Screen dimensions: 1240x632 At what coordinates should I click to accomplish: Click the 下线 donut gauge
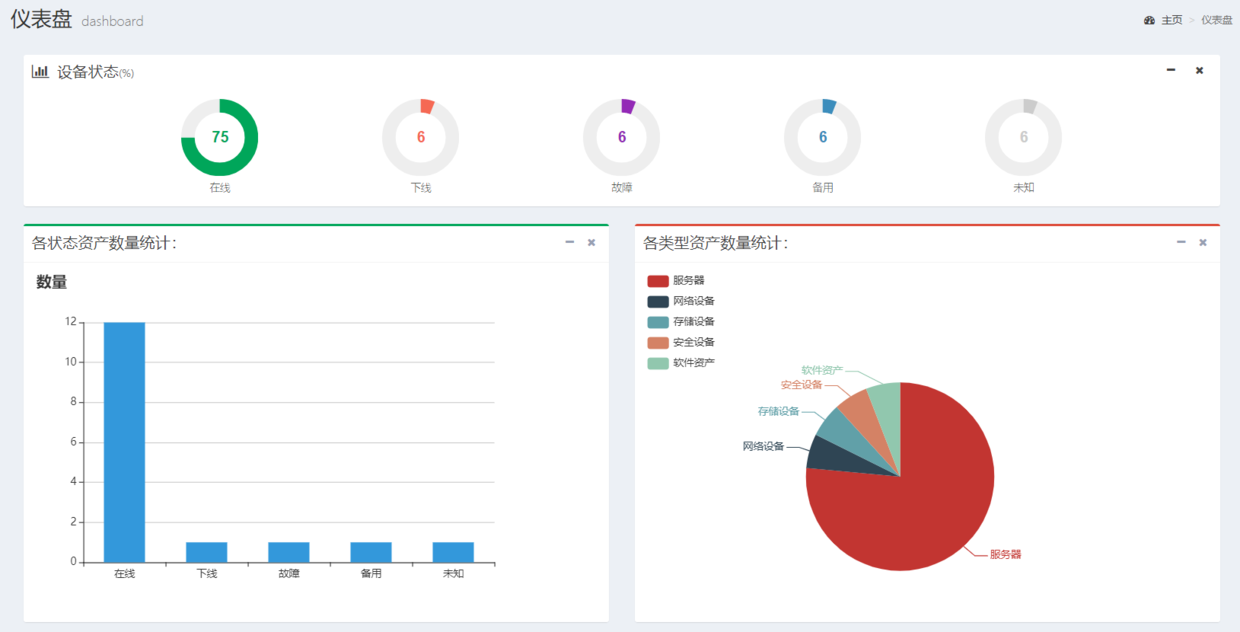[421, 138]
